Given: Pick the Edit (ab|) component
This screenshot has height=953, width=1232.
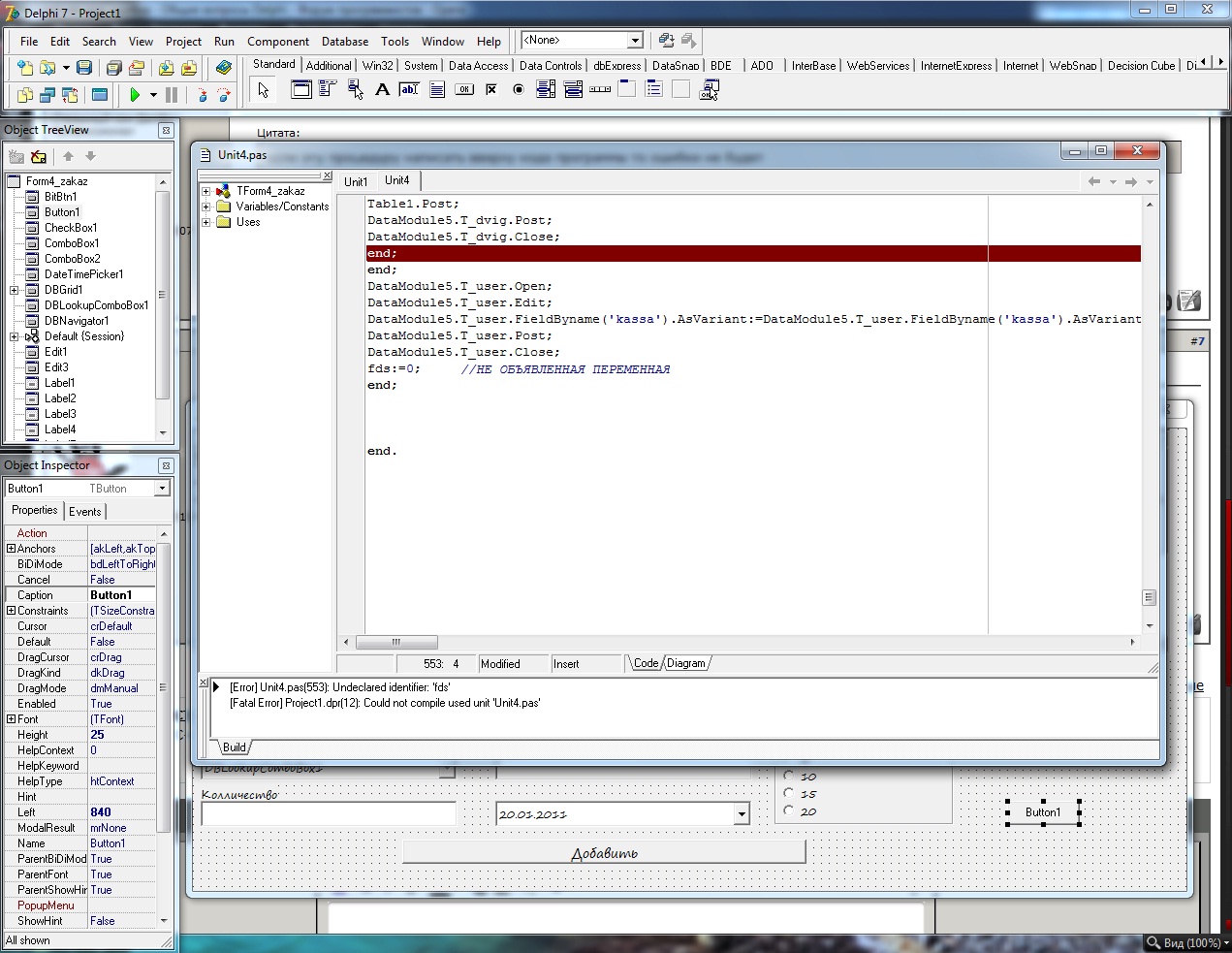Looking at the screenshot, I should click(409, 90).
